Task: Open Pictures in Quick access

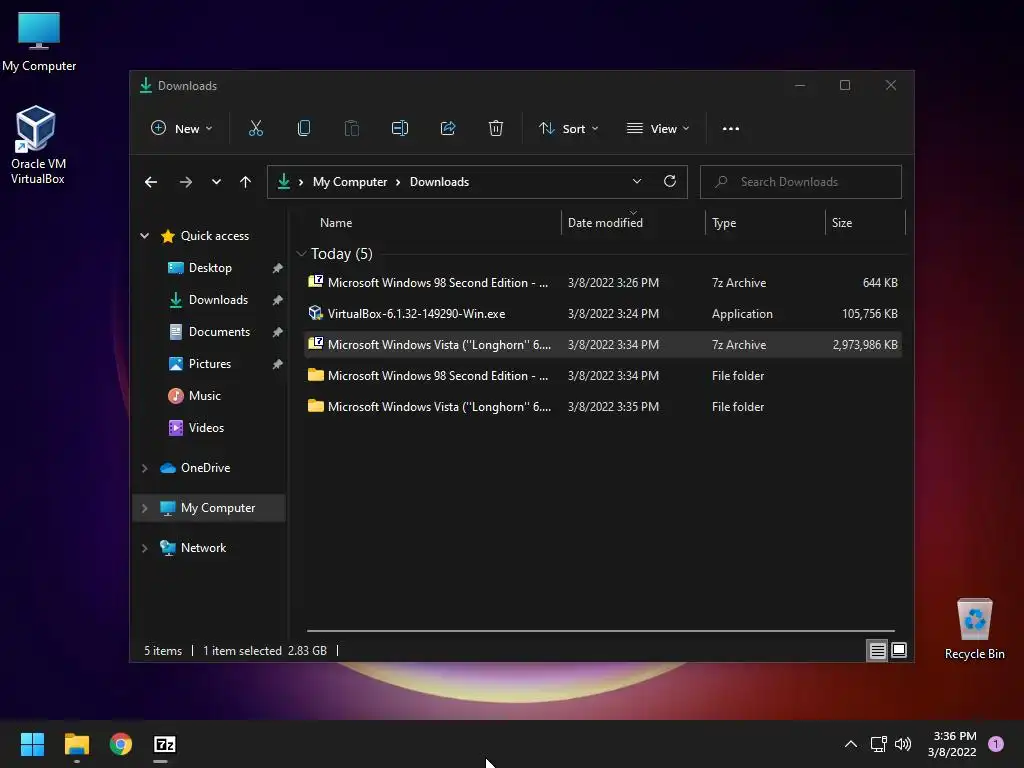Action: tap(210, 364)
